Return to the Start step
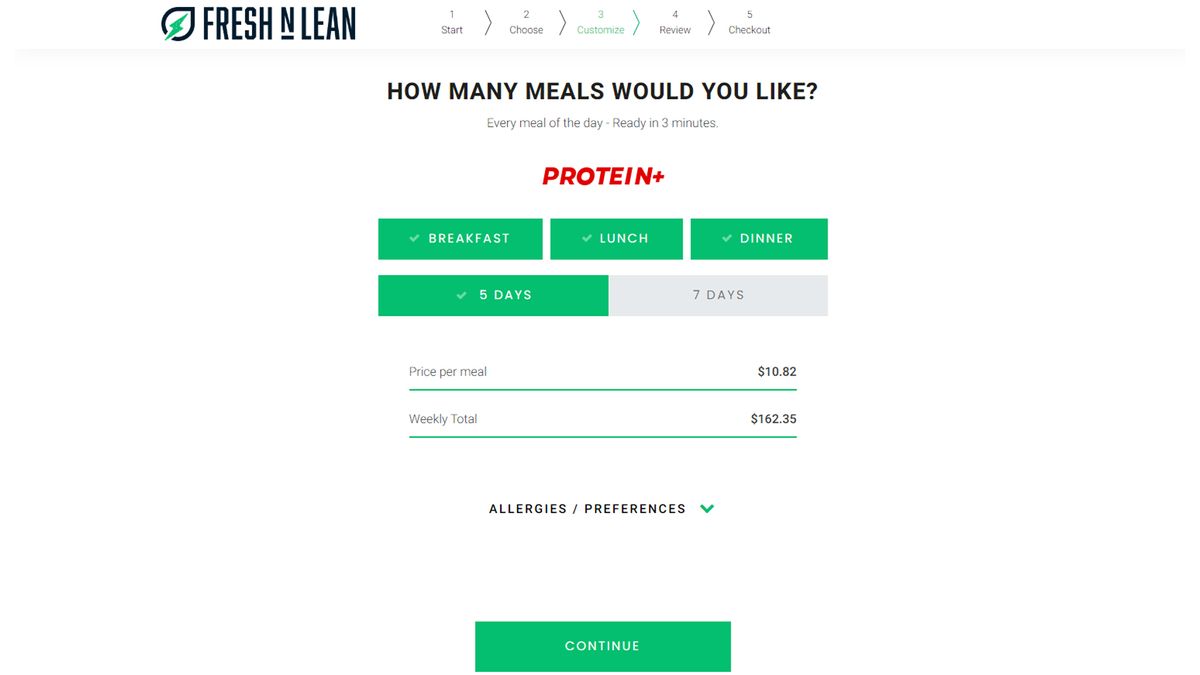This screenshot has height=675, width=1200. click(451, 22)
